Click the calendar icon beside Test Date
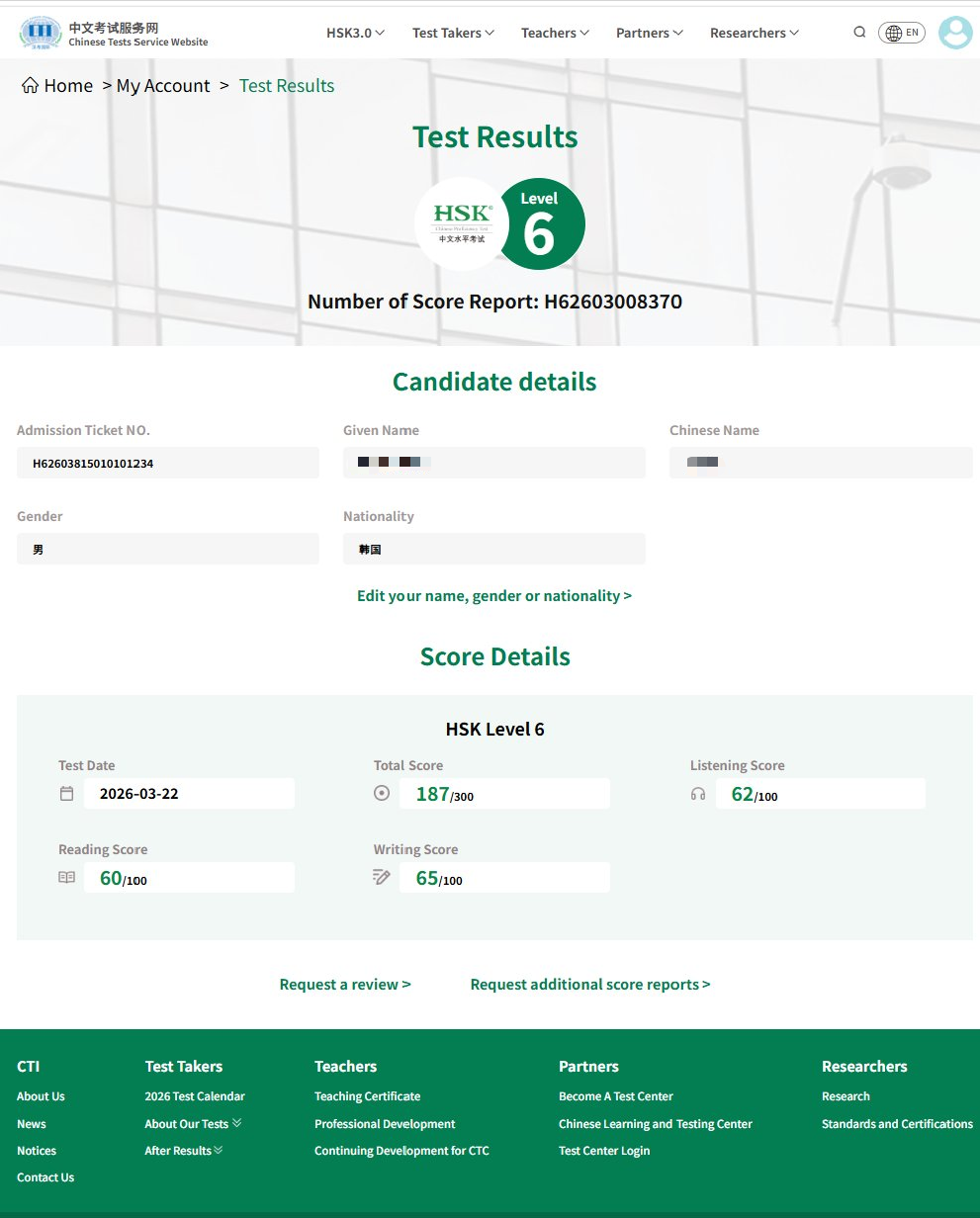980x1218 pixels. tap(66, 793)
